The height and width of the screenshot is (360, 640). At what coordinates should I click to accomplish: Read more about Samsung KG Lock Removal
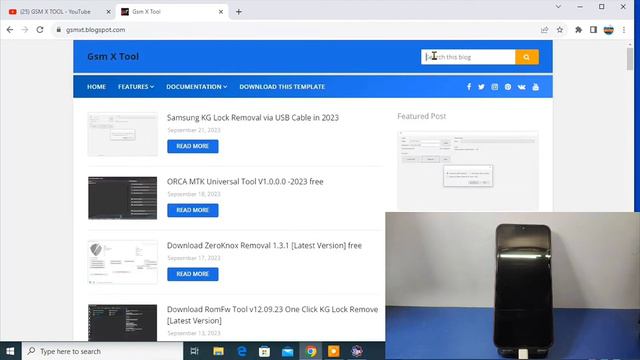(193, 146)
